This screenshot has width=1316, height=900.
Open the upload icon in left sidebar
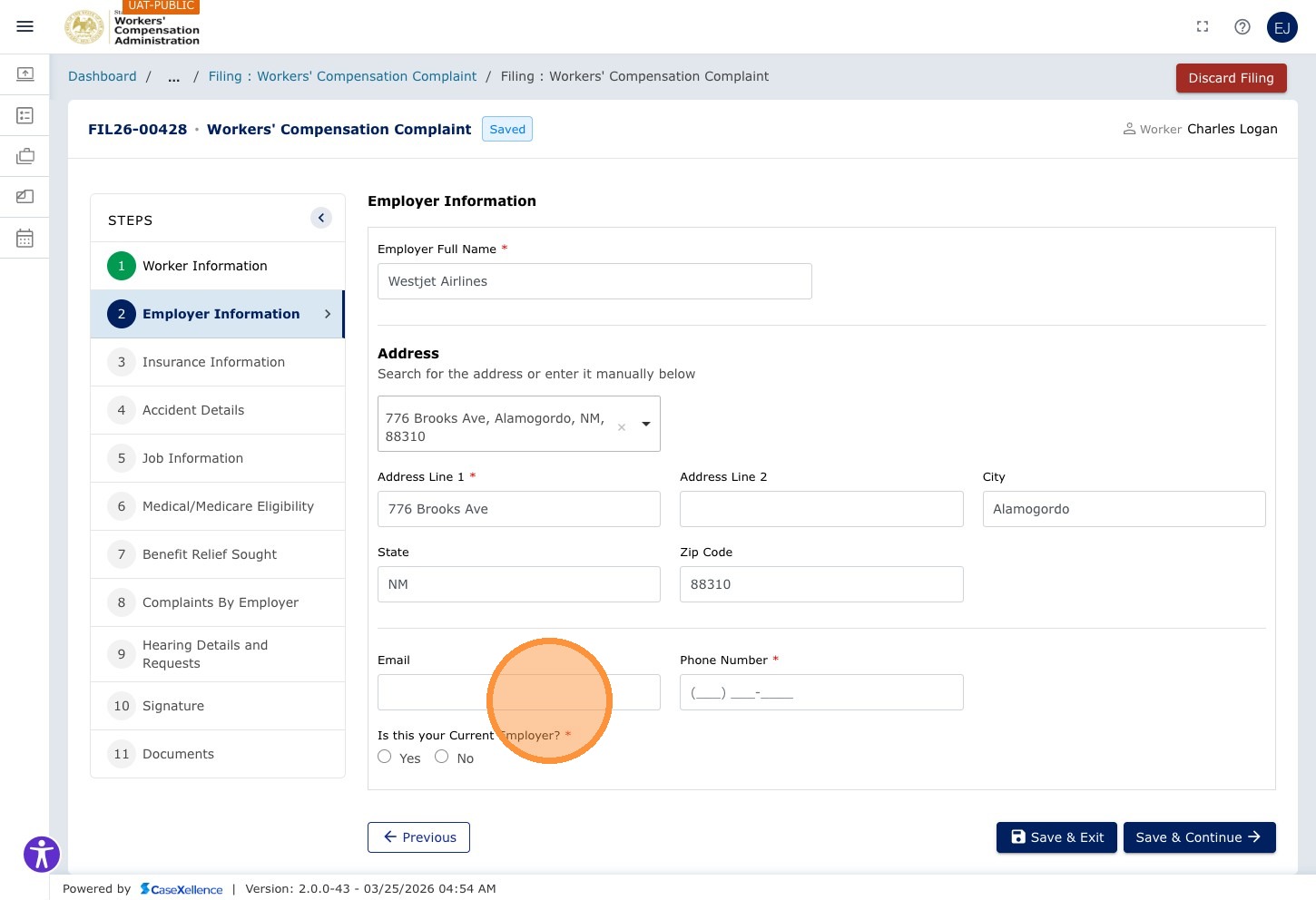(25, 73)
